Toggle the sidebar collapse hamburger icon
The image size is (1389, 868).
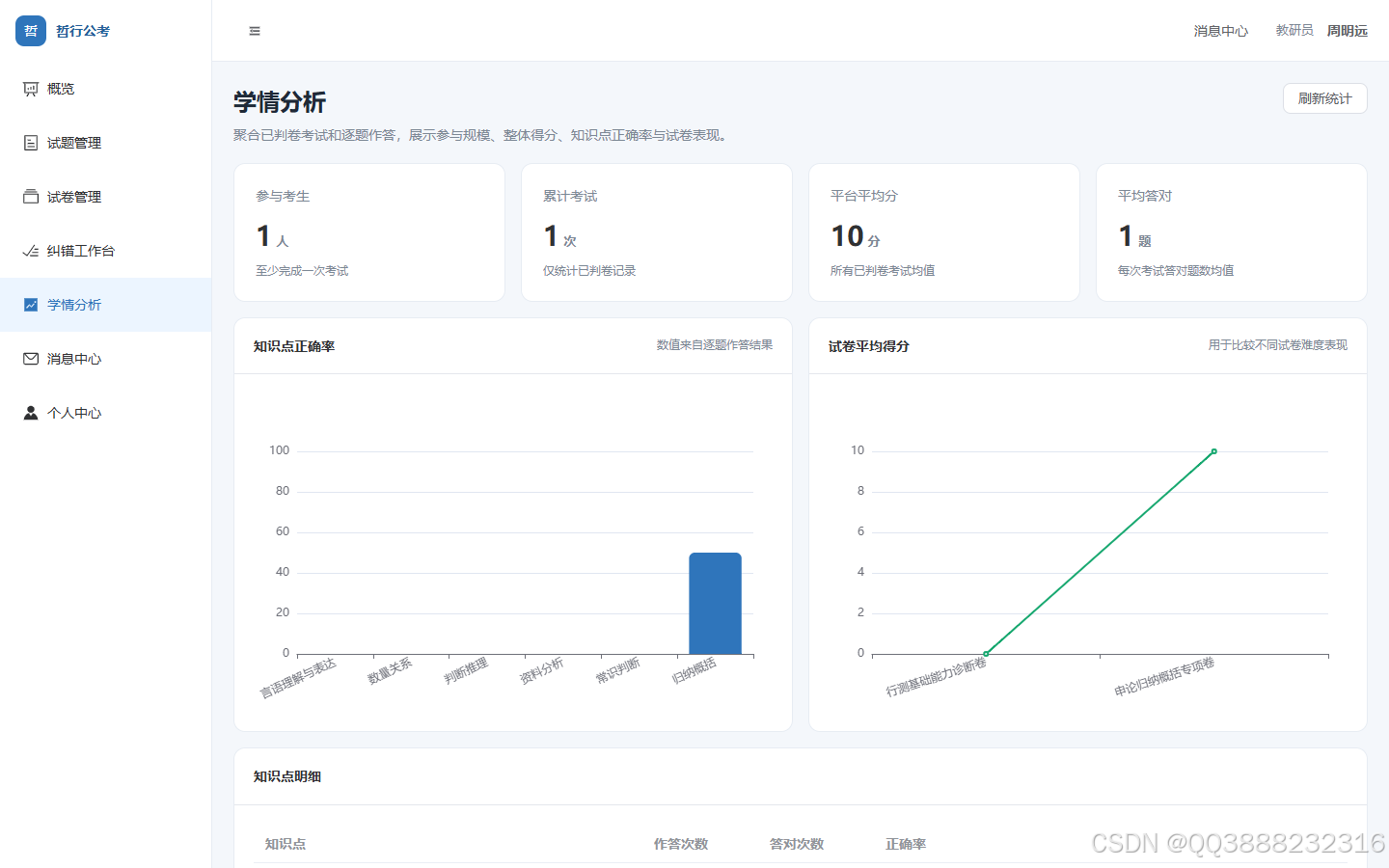[255, 31]
